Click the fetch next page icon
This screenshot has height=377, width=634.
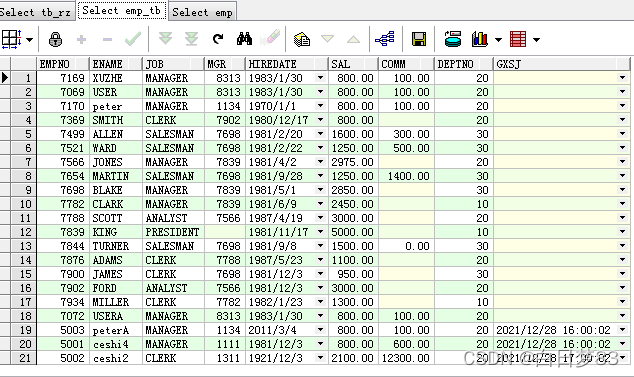click(165, 39)
